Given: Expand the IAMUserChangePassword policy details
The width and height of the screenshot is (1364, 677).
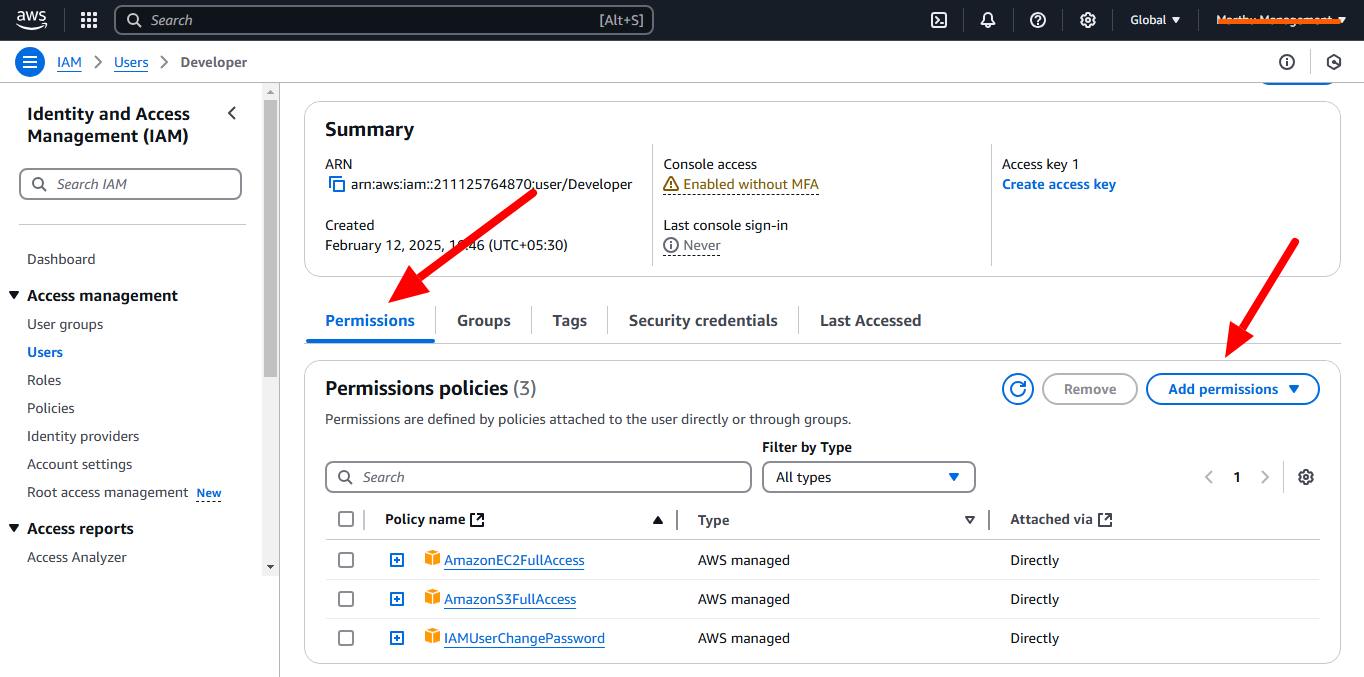Looking at the screenshot, I should [x=397, y=638].
